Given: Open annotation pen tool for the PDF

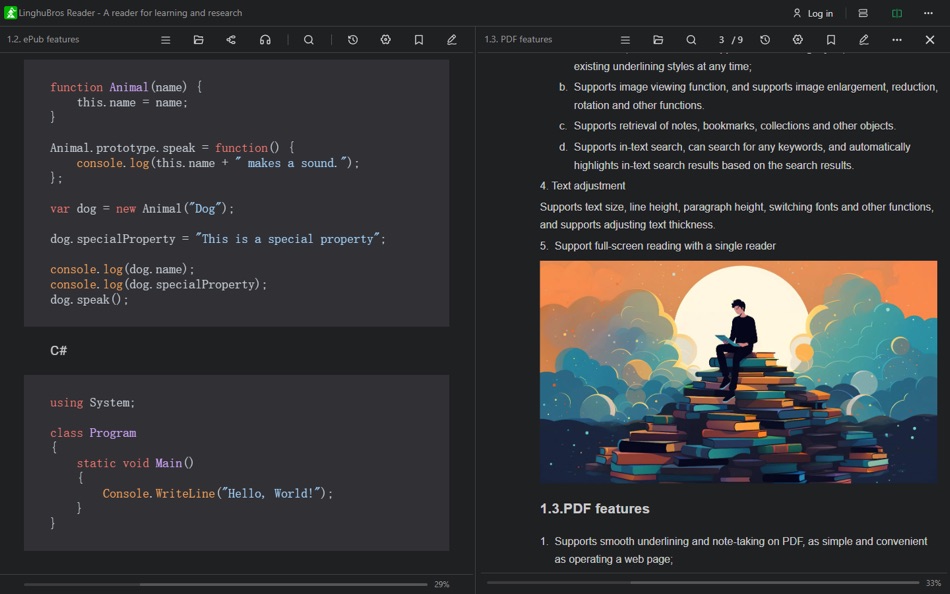Looking at the screenshot, I should tap(863, 39).
